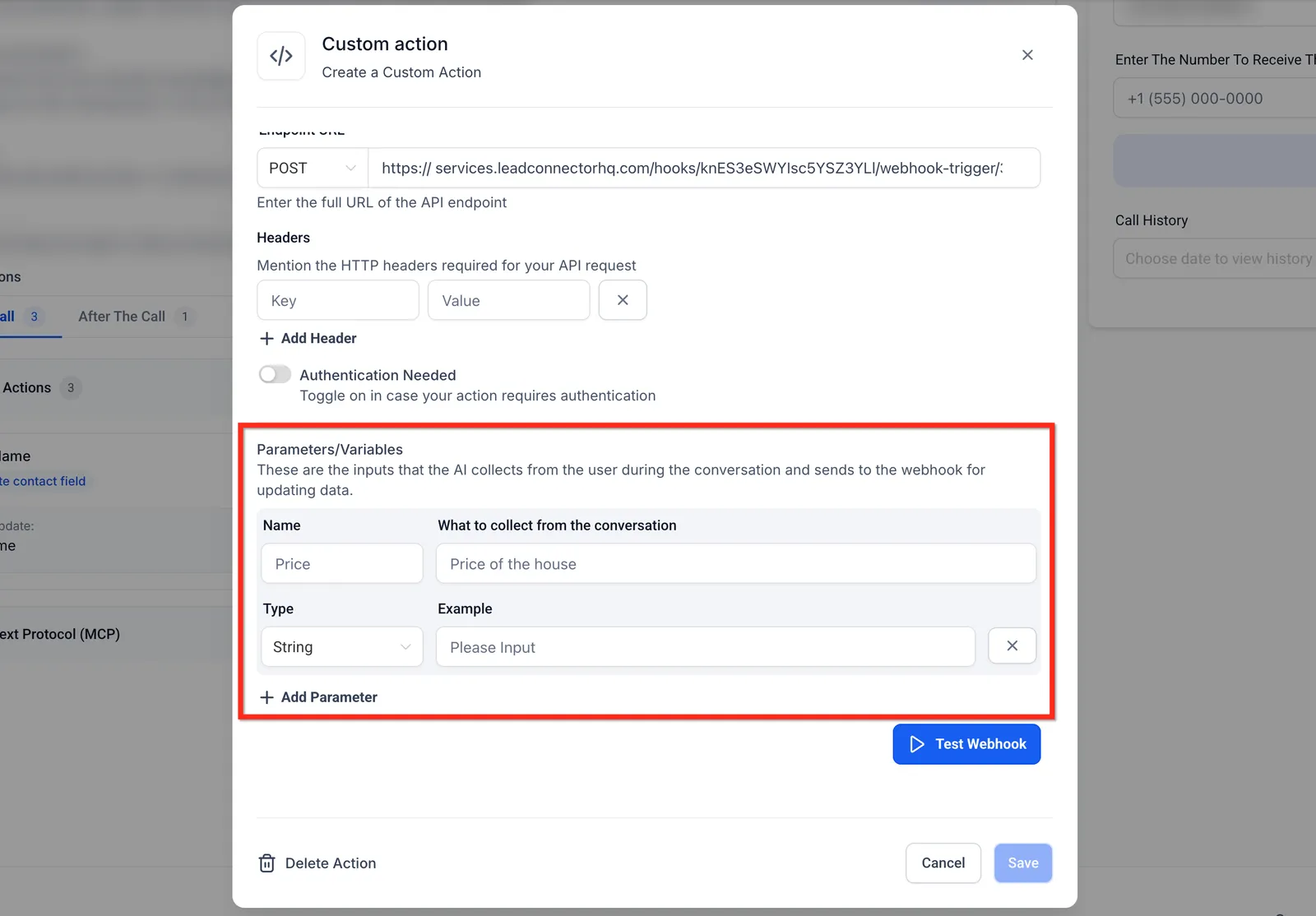
Task: Expand the String type dropdown
Action: (x=342, y=647)
